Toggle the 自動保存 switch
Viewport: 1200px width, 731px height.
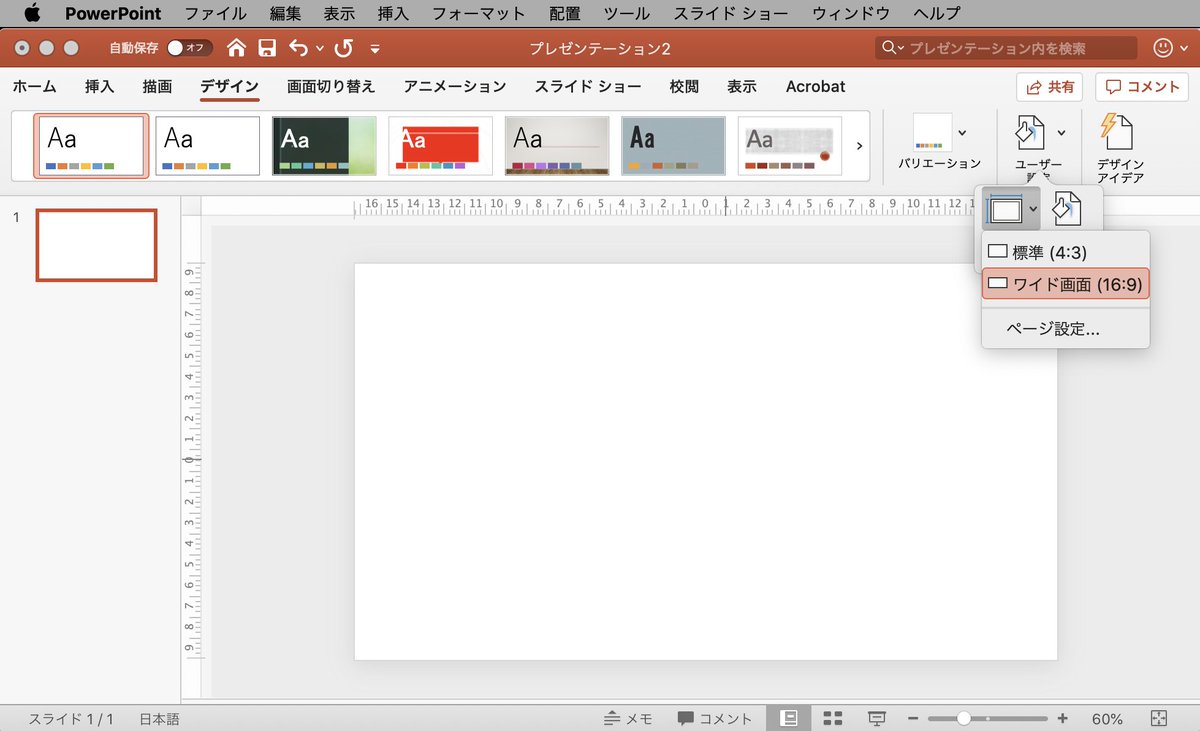coord(191,48)
